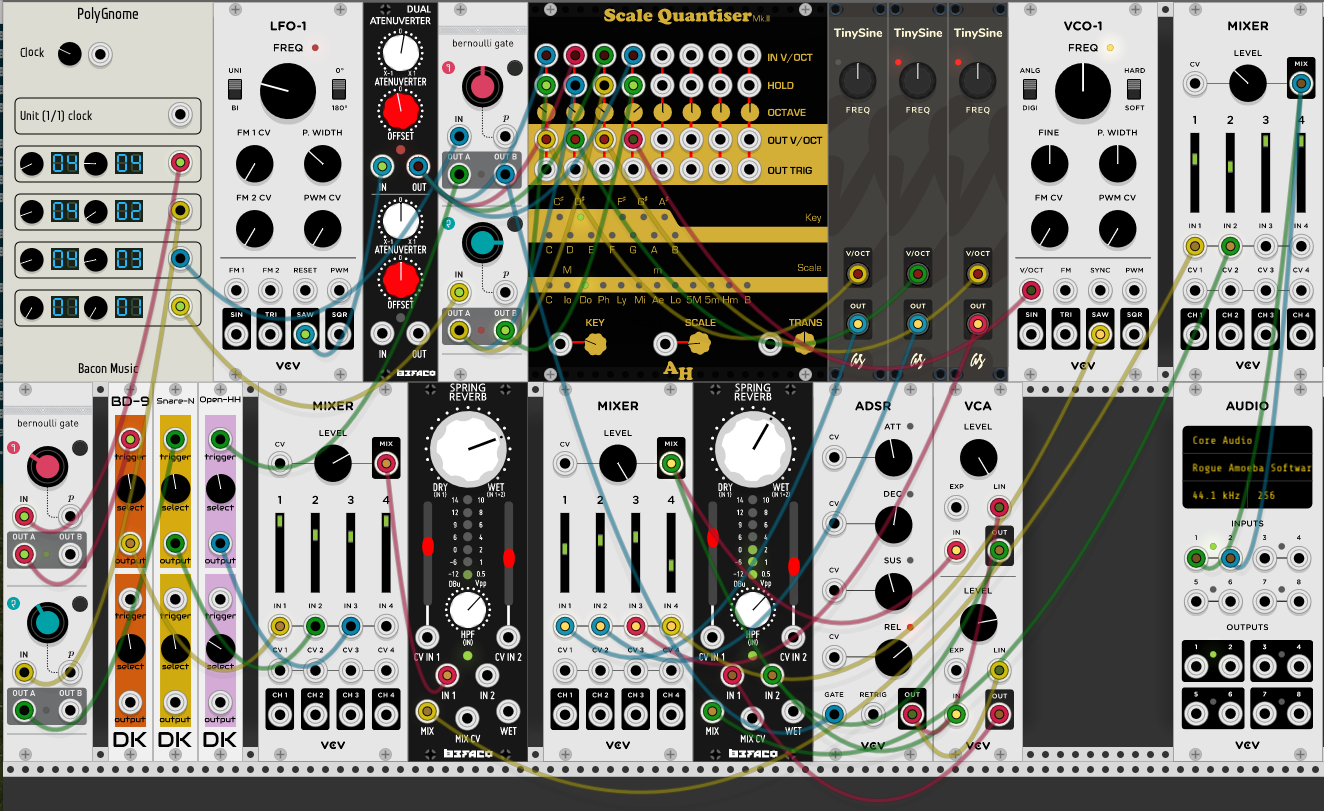Click the LFO-1 SQR output jack
Screen dimensions: 1324x811
[x=340, y=334]
